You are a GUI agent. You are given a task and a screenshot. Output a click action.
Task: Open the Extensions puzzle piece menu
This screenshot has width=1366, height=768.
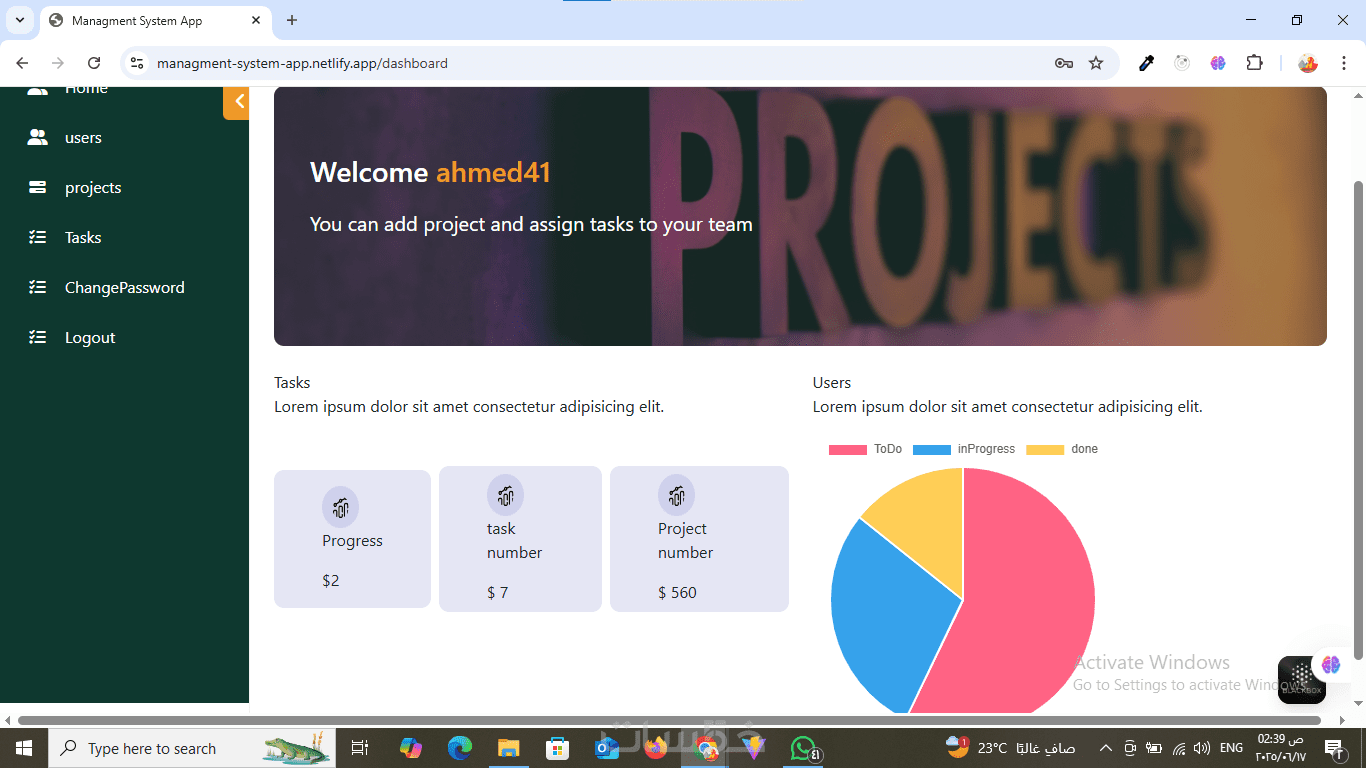pos(1254,63)
